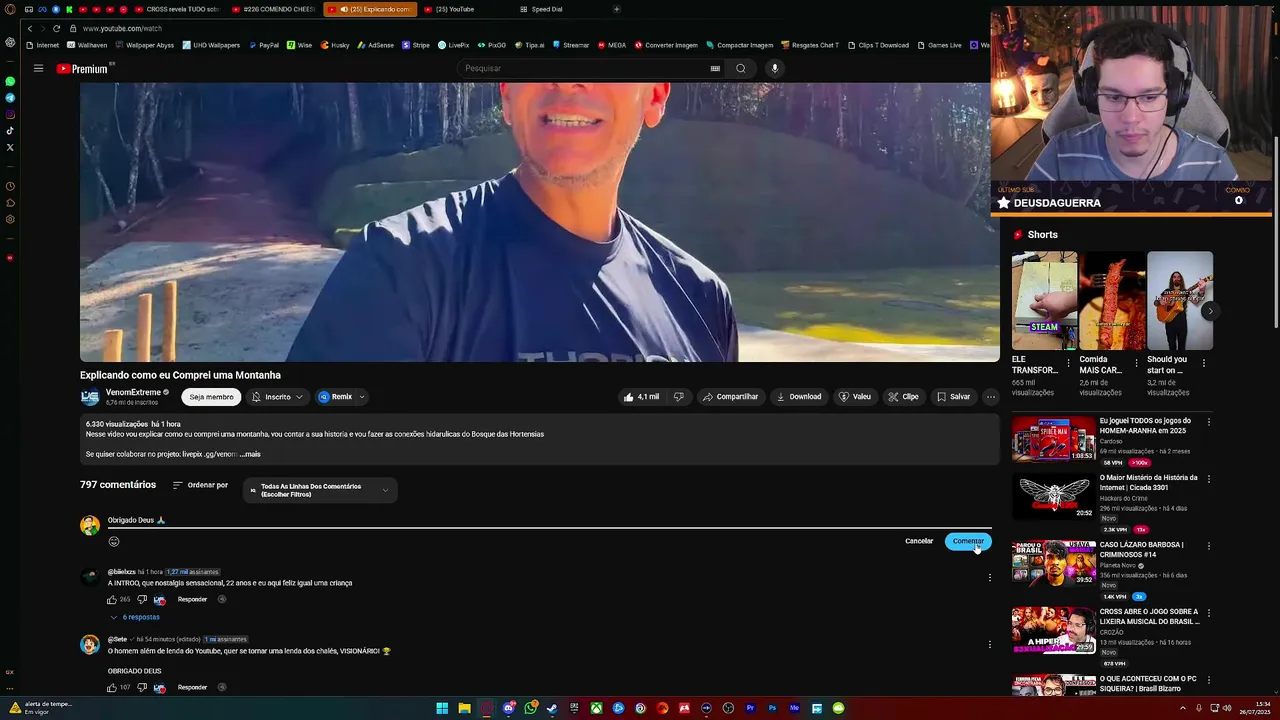Expand 6 respostas replies
Viewport: 1280px width, 720px height.
135,617
